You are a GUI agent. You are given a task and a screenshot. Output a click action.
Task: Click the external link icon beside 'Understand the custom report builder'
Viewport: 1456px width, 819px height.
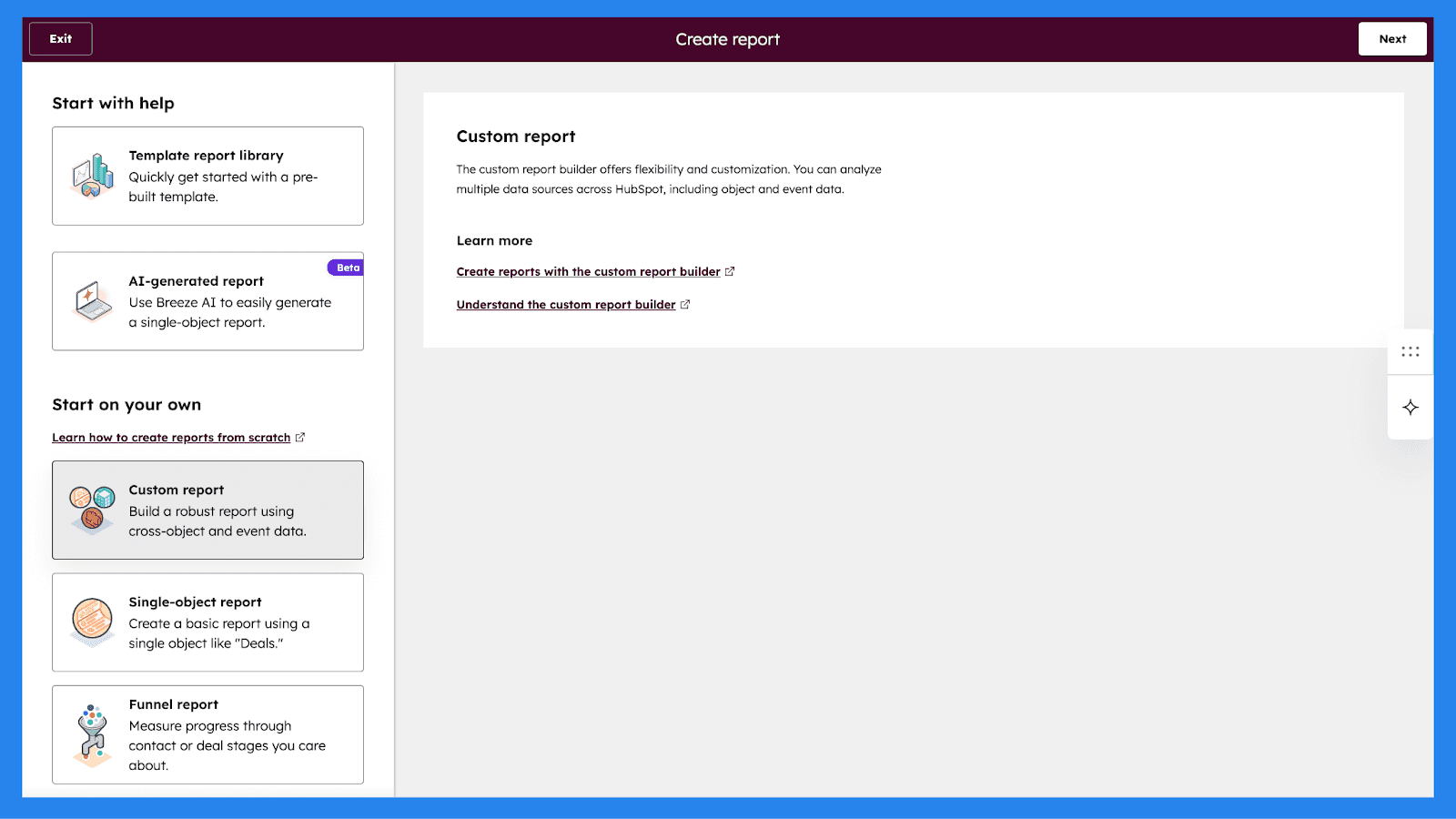click(x=684, y=304)
